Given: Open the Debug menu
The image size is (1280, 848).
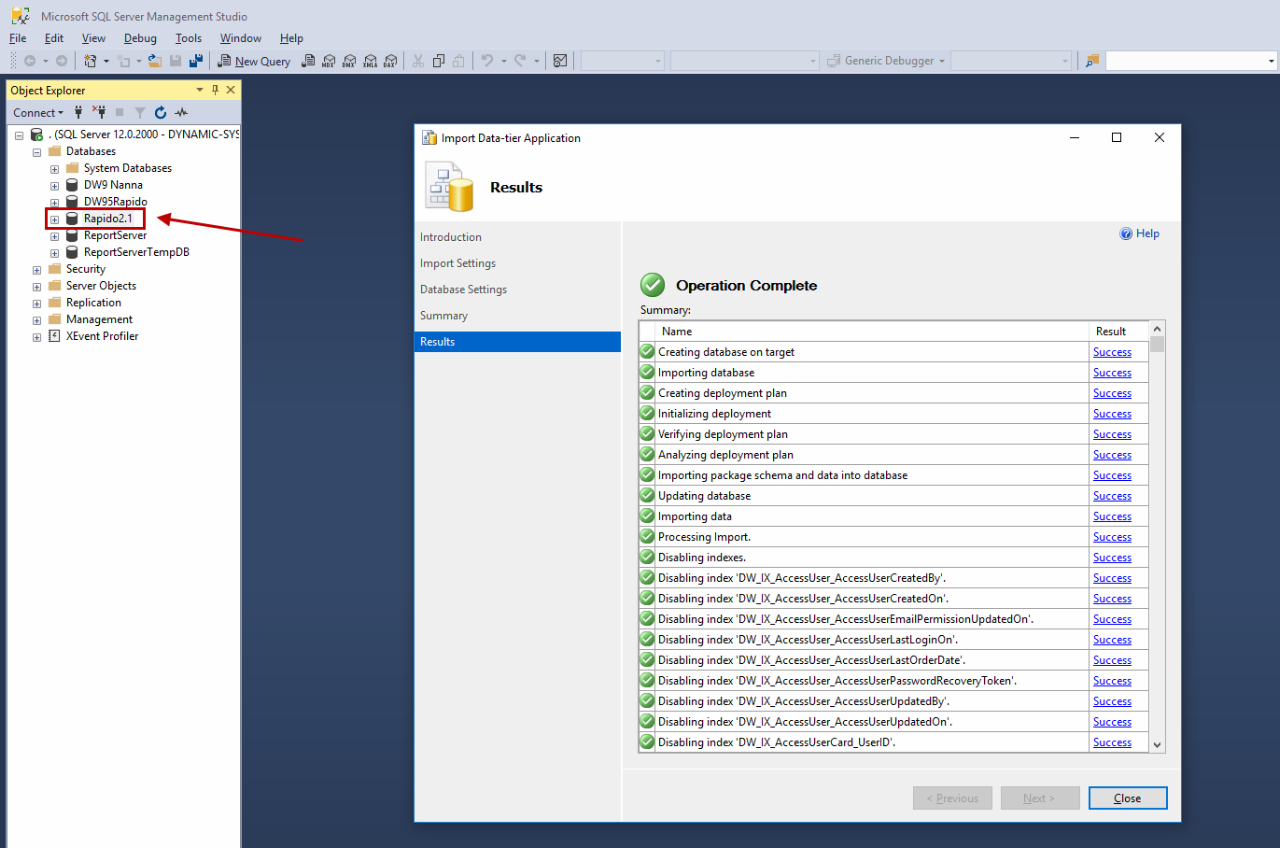Looking at the screenshot, I should tap(140, 38).
